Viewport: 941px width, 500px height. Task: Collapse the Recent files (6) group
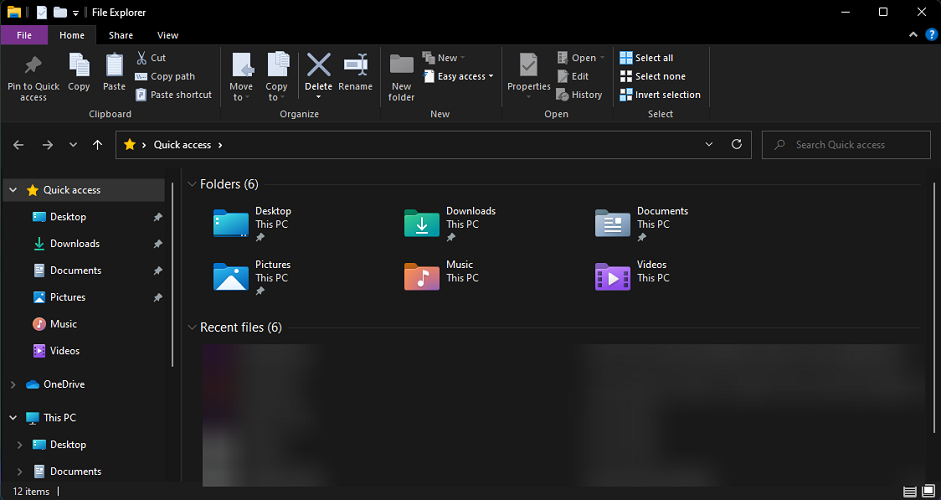pyautogui.click(x=192, y=328)
